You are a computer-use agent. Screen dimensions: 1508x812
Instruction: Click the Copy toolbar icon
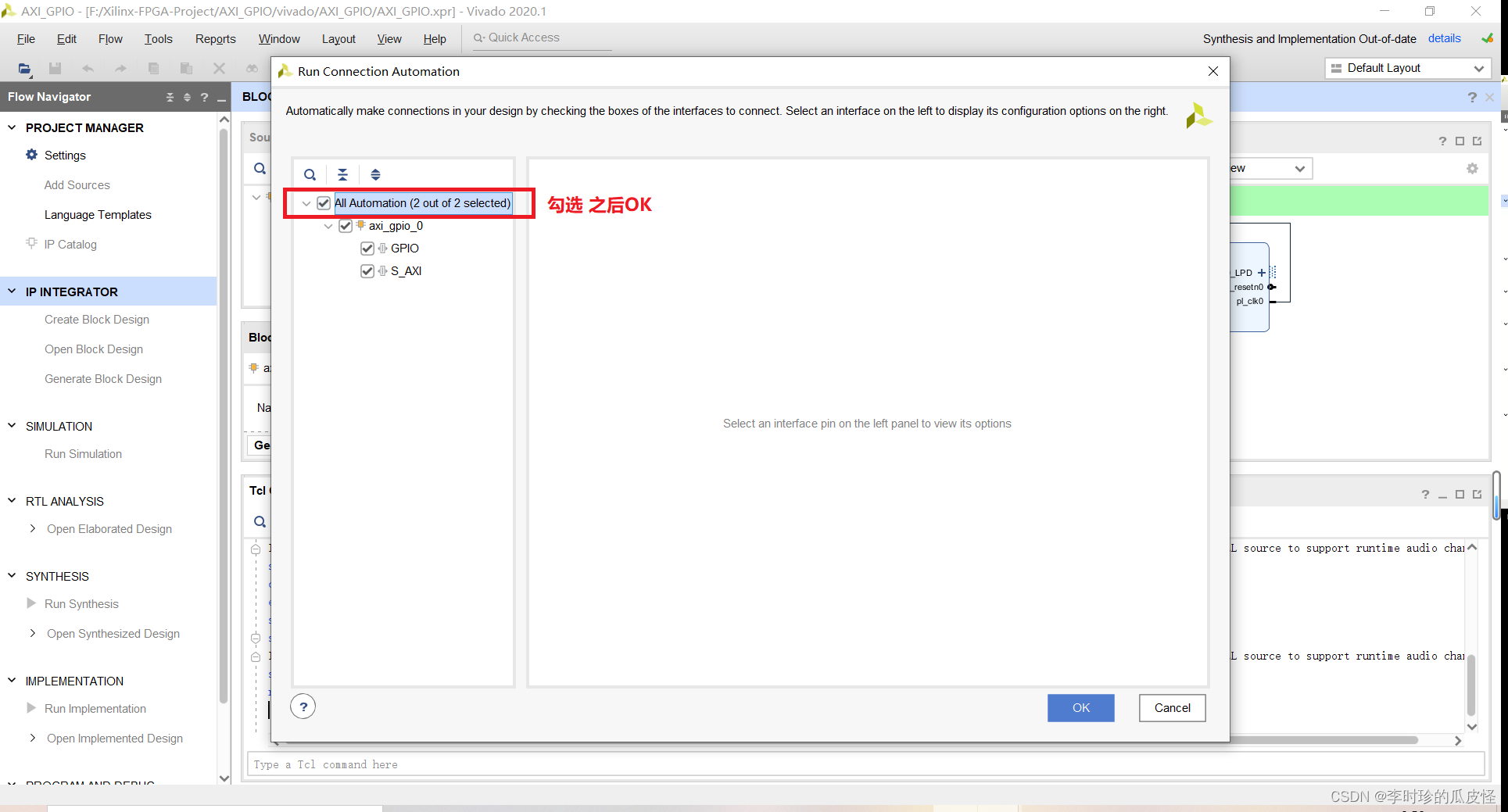[153, 69]
